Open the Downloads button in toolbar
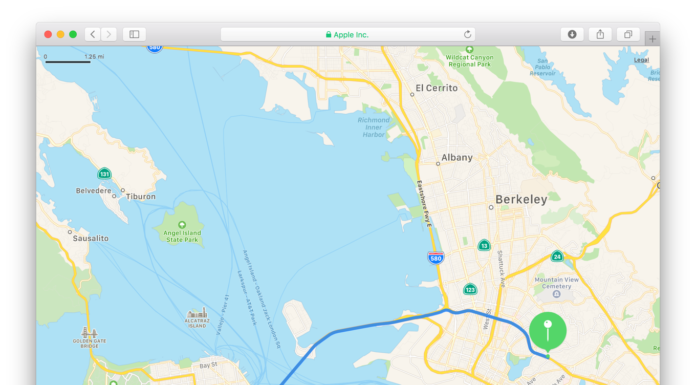The height and width of the screenshot is (385, 696). click(x=572, y=34)
